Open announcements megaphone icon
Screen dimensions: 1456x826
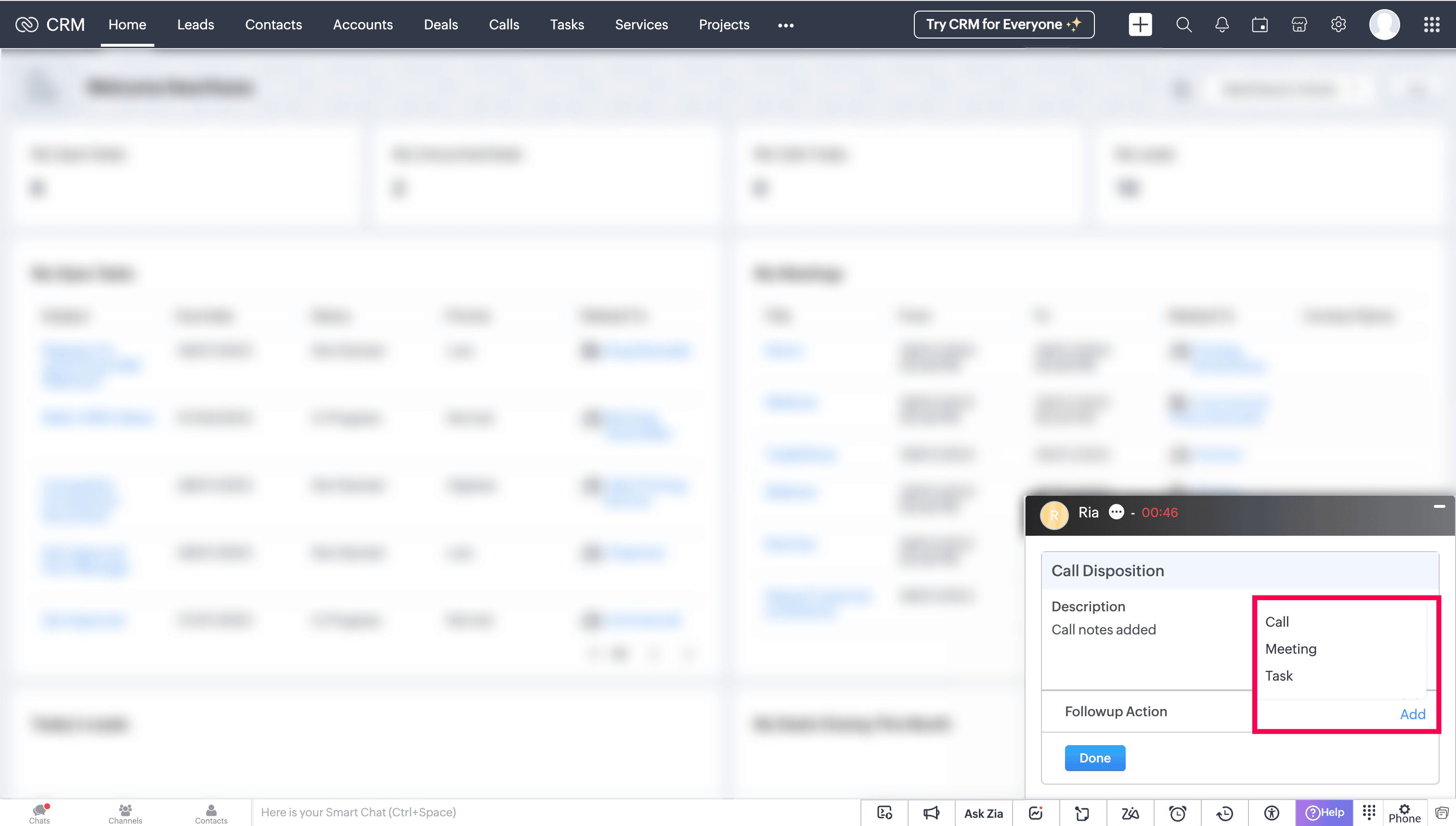pos(931,813)
